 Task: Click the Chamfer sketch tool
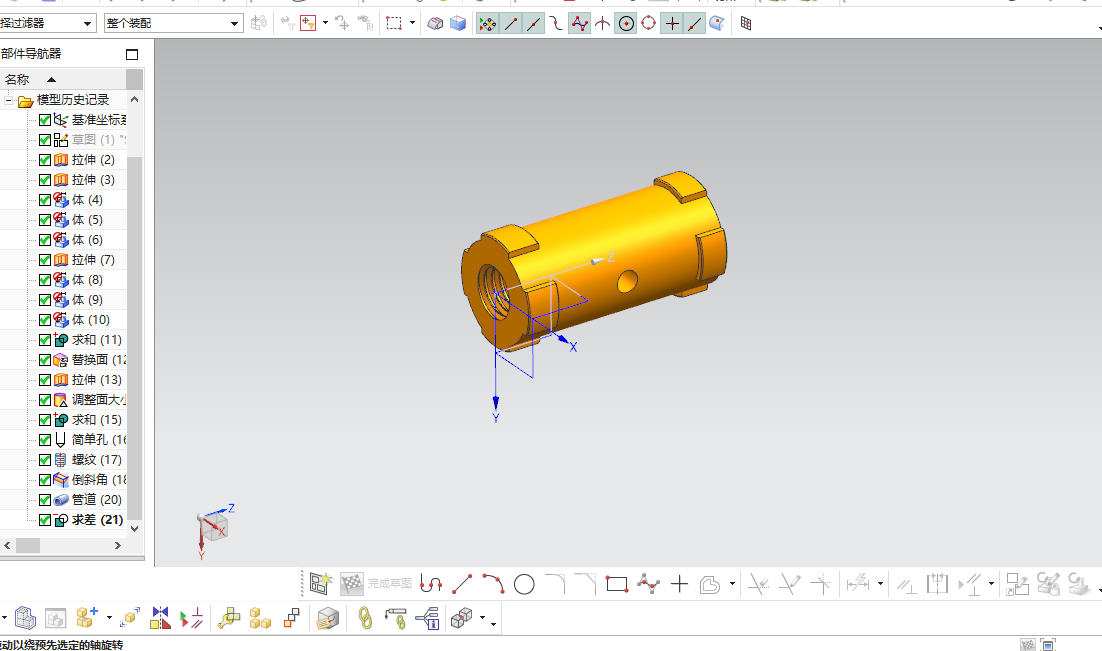pyautogui.click(x=585, y=584)
